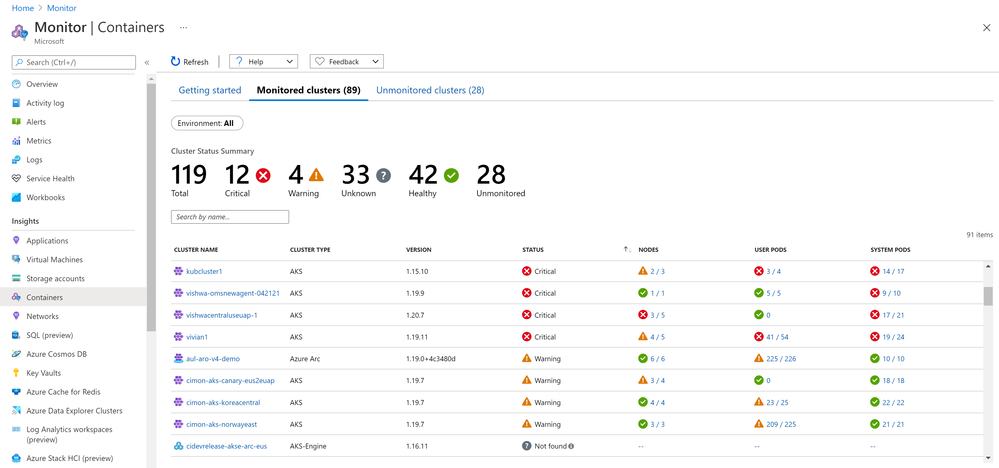The image size is (999, 468).
Task: Click the Service Health heart icon
Action: click(17, 178)
